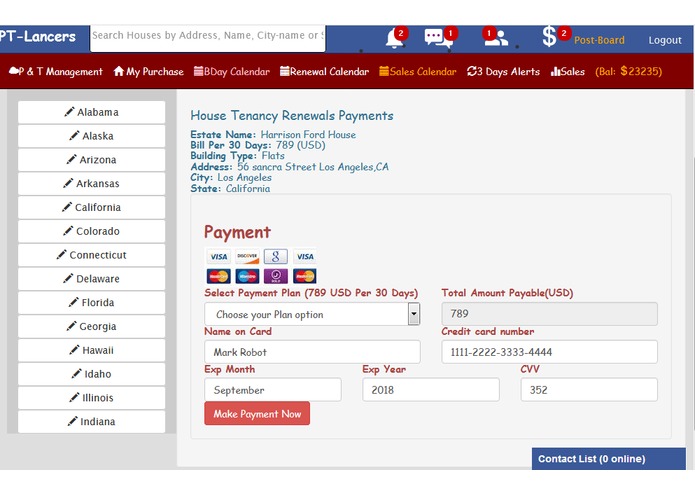Click the pencil icon beside Connecticut
Screen dimensions: 695x494
pos(62,255)
